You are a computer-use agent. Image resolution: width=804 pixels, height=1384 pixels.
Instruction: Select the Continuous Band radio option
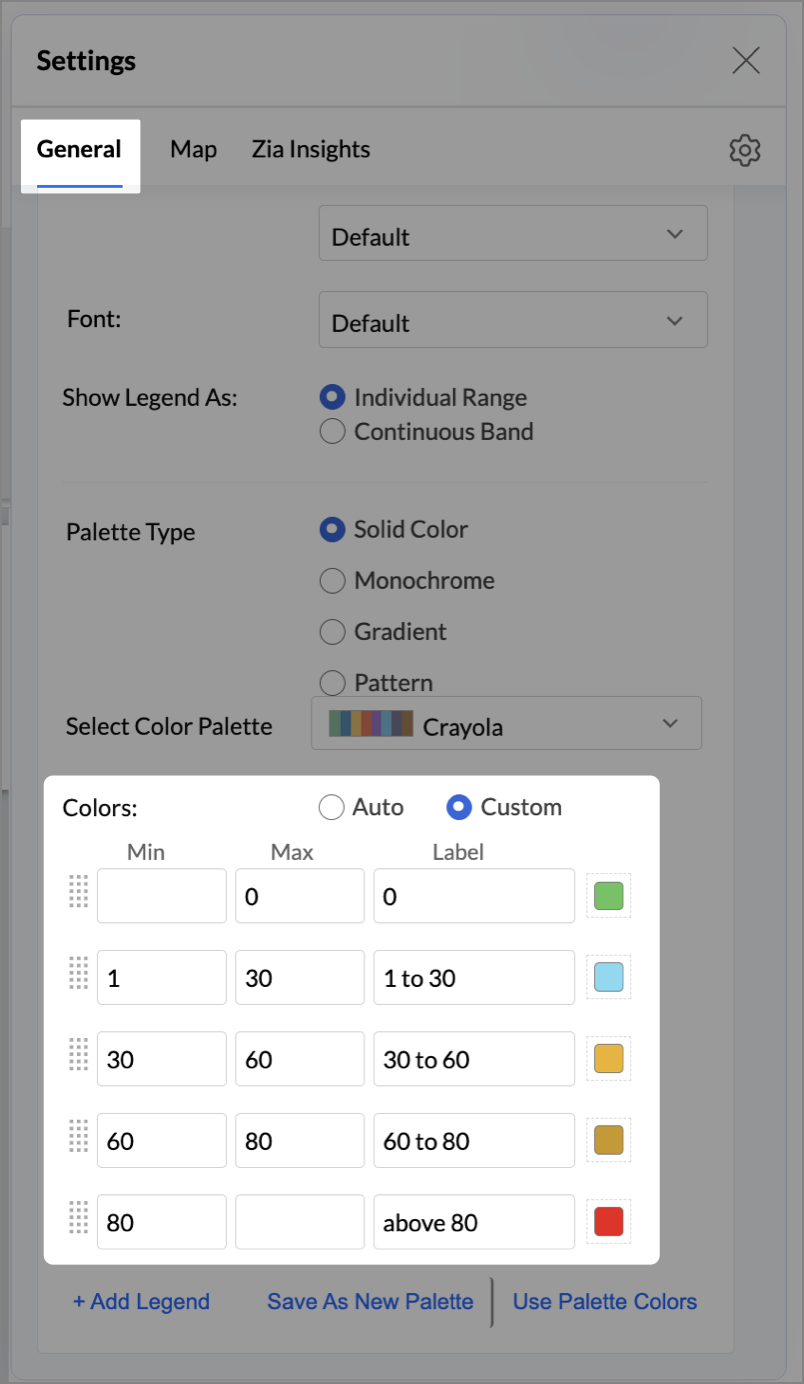pyautogui.click(x=332, y=432)
